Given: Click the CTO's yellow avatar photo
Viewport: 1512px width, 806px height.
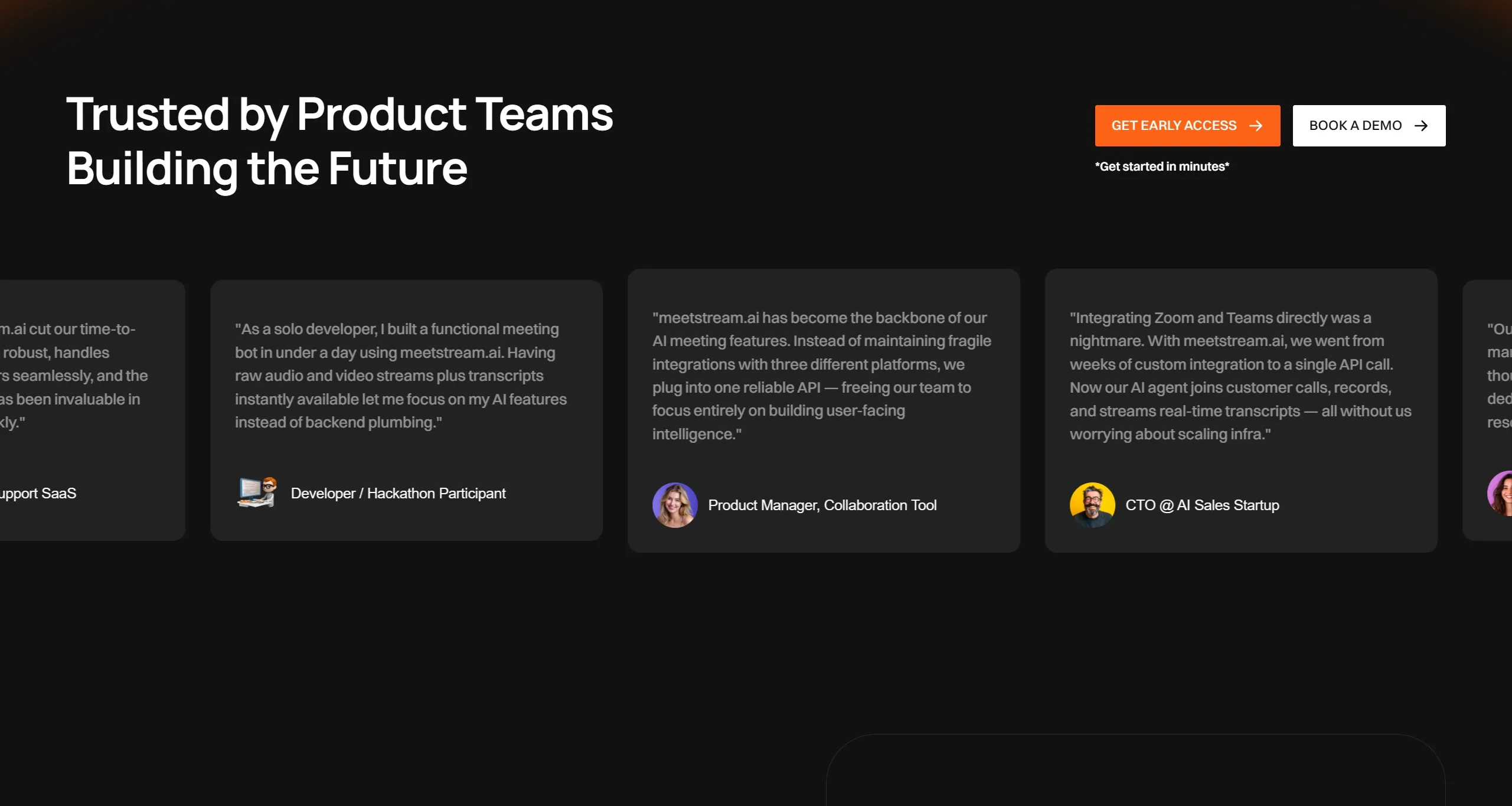Looking at the screenshot, I should pos(1092,505).
